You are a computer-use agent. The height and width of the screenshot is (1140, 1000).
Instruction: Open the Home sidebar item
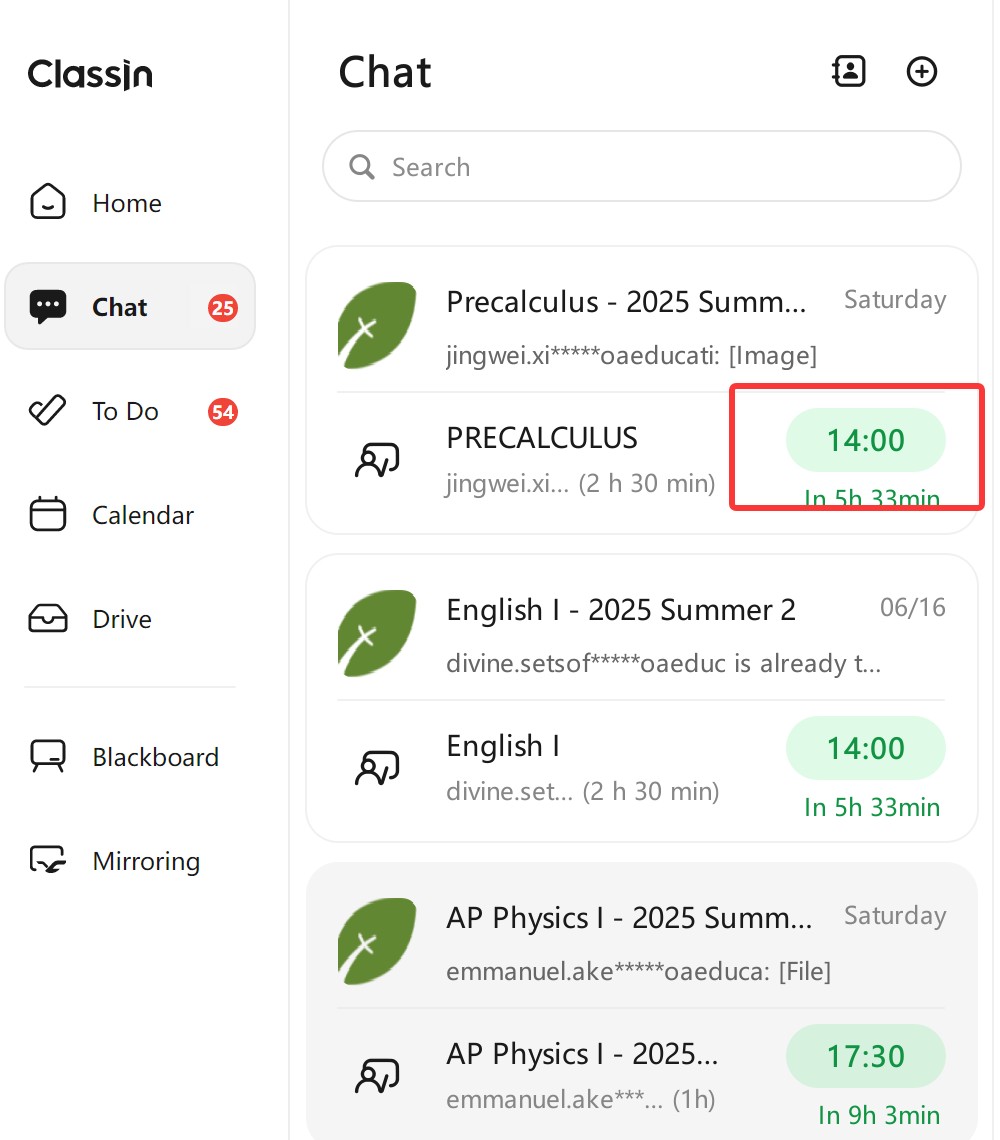pos(126,203)
